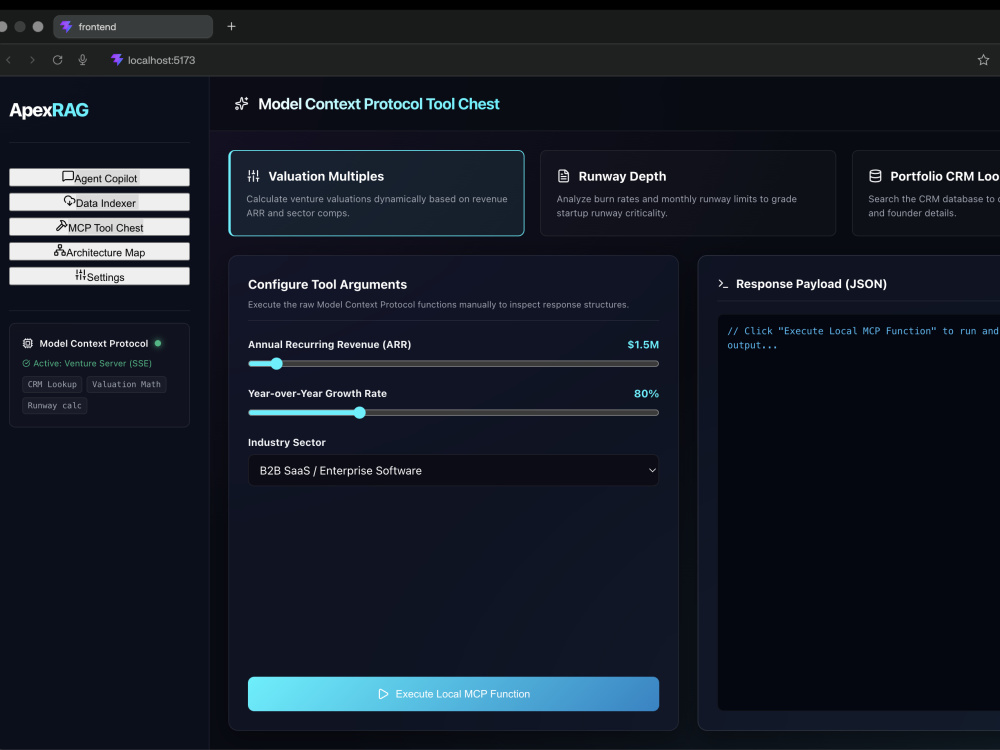
Task: Click the document icon on Runway Depth
Action: [x=563, y=176]
